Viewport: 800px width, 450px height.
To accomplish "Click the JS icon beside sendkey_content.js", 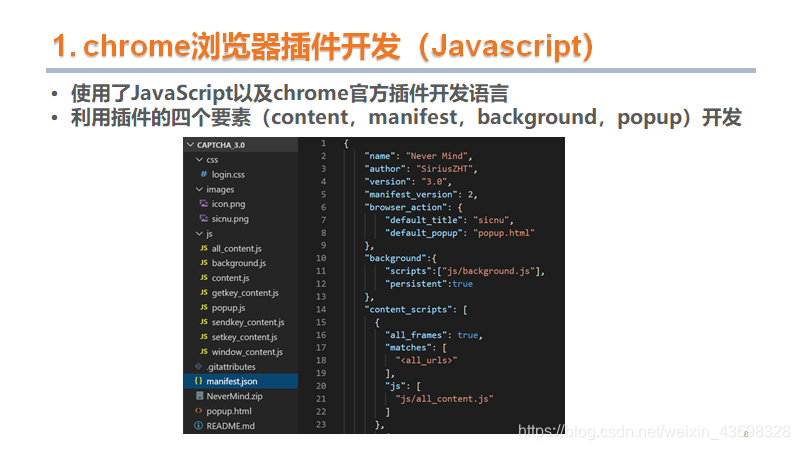I will [204, 322].
